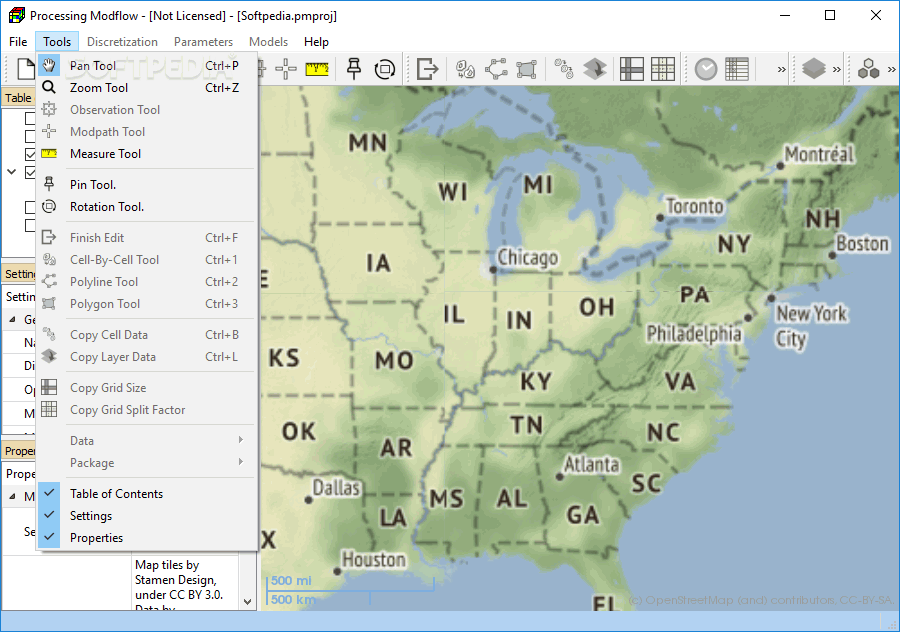This screenshot has width=900, height=632.
Task: Click the pushpin Pin tool in the toolbar
Action: [x=354, y=69]
